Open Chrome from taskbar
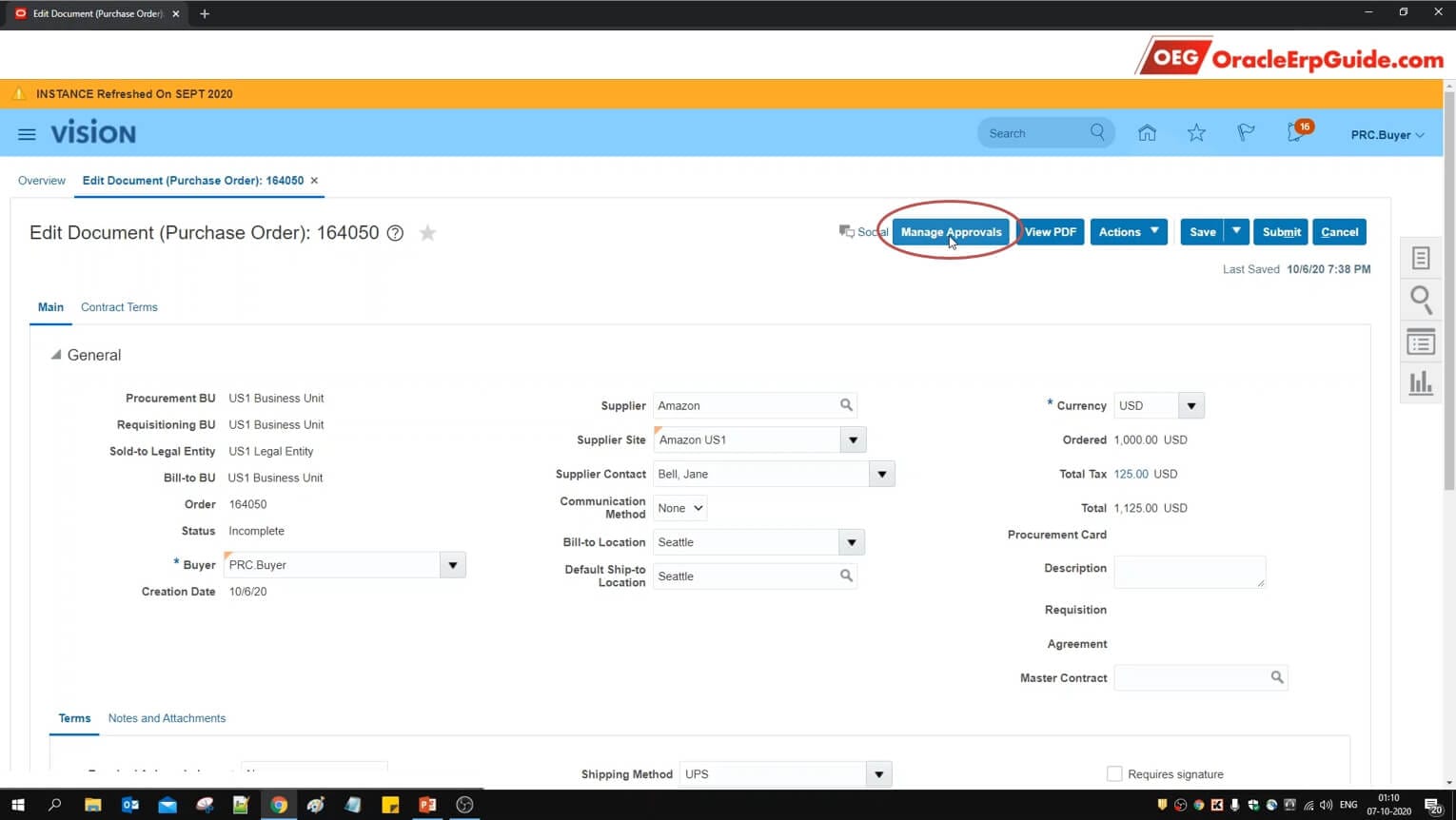 click(279, 805)
